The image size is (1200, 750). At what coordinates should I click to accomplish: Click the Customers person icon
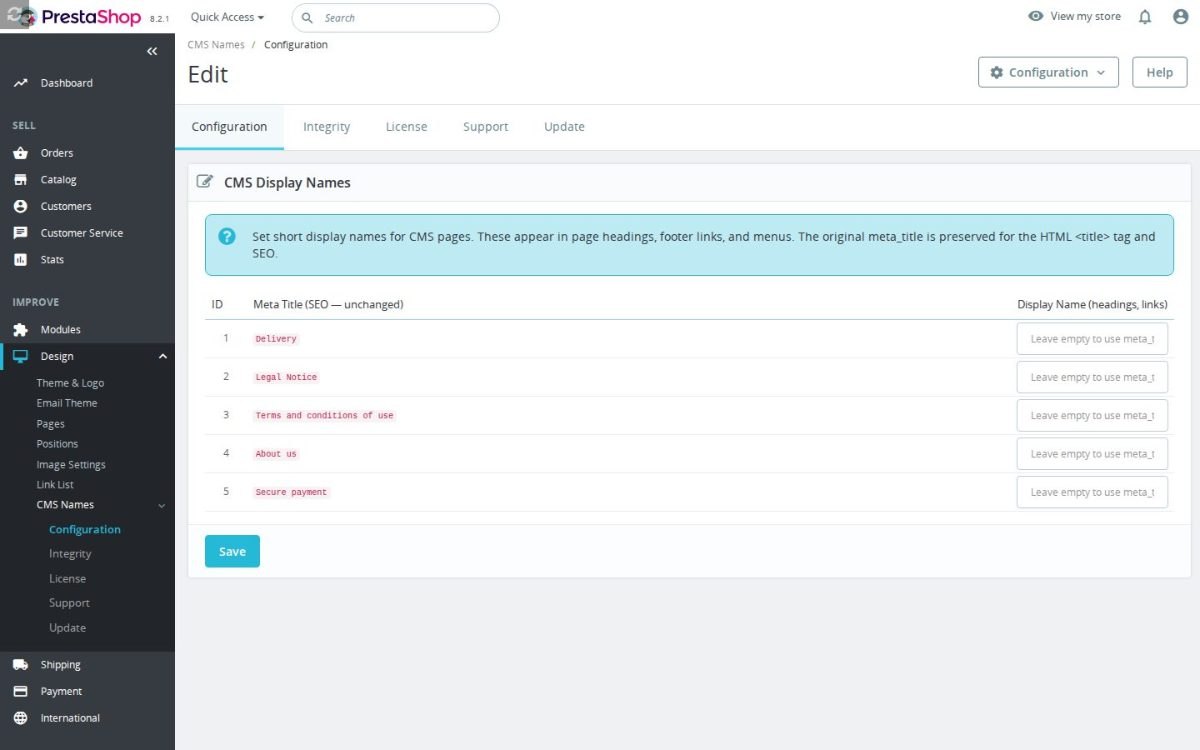point(20,206)
